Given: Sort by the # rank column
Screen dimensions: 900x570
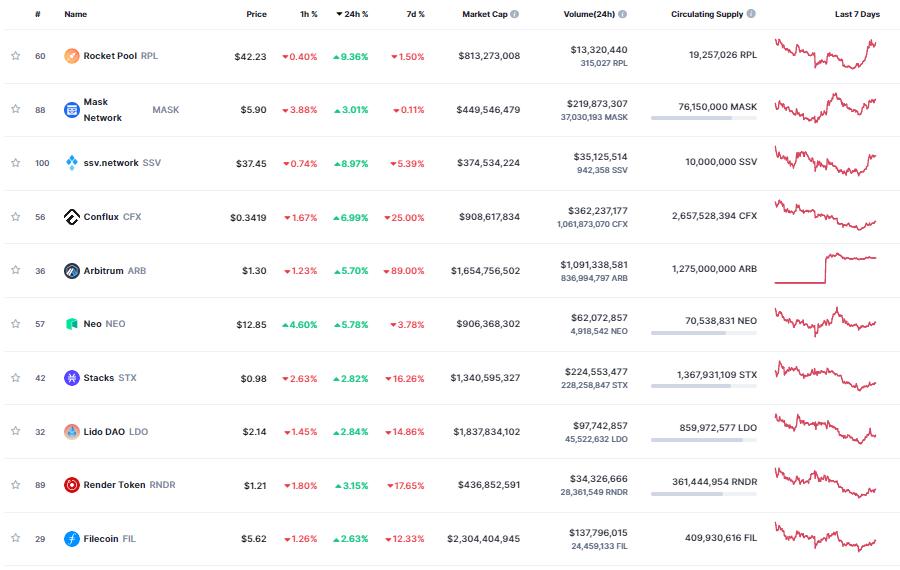Looking at the screenshot, I should (38, 14).
